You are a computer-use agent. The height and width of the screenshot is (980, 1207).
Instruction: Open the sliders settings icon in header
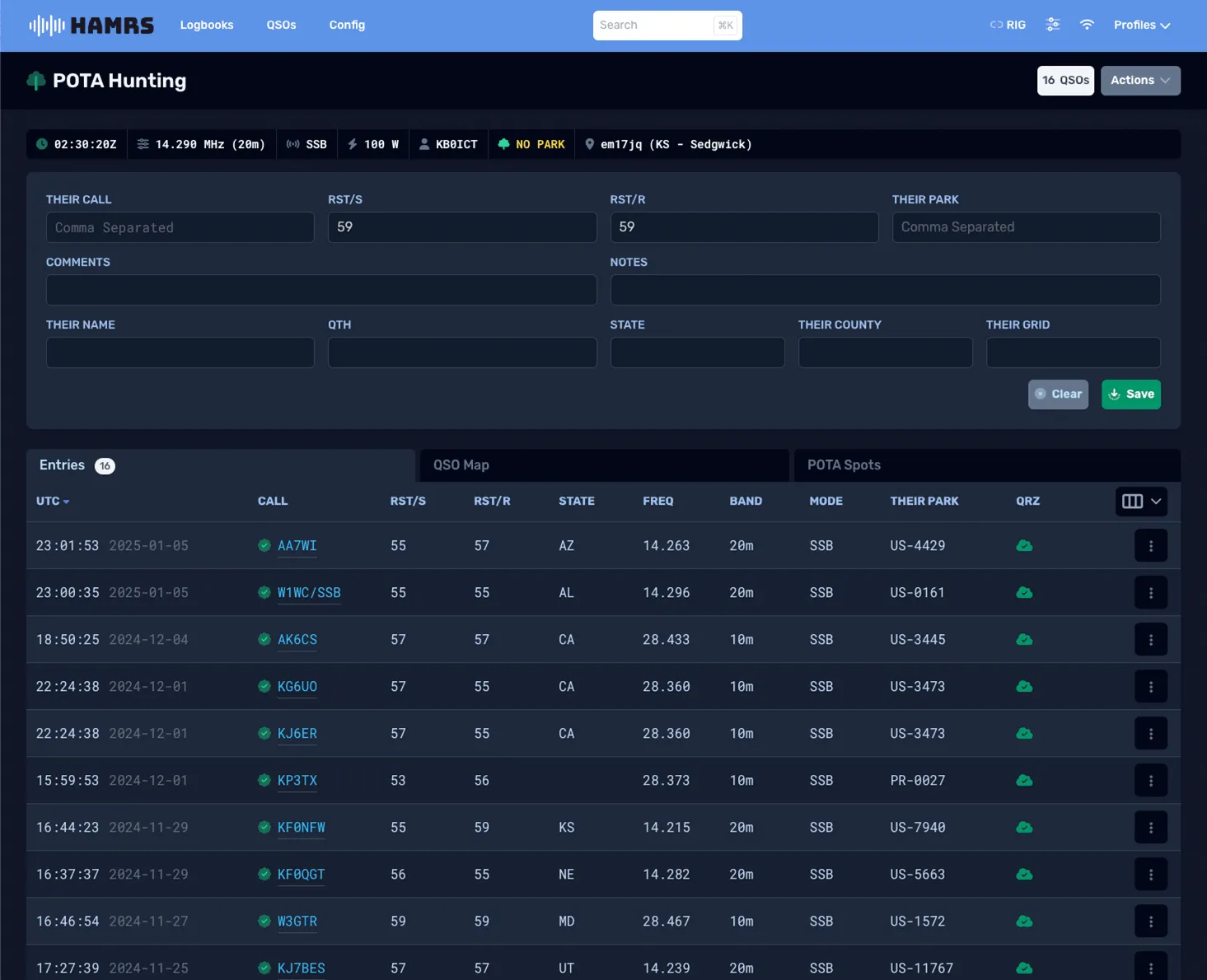1053,25
